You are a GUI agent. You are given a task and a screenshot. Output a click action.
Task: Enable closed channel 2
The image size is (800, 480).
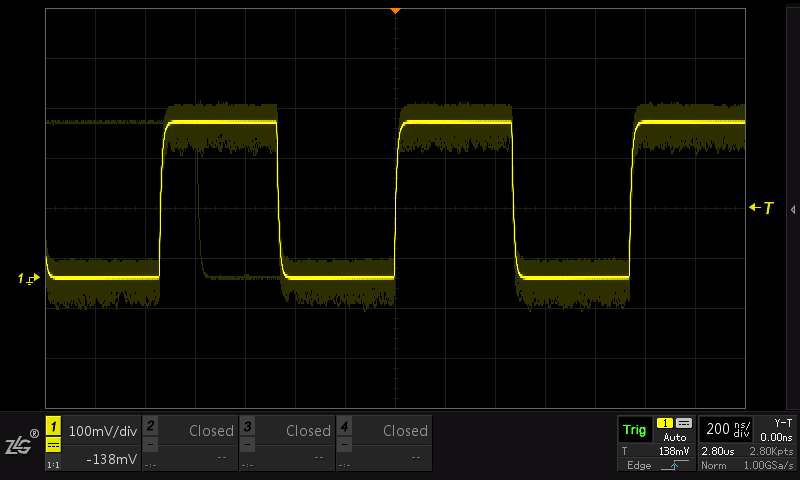[190, 431]
